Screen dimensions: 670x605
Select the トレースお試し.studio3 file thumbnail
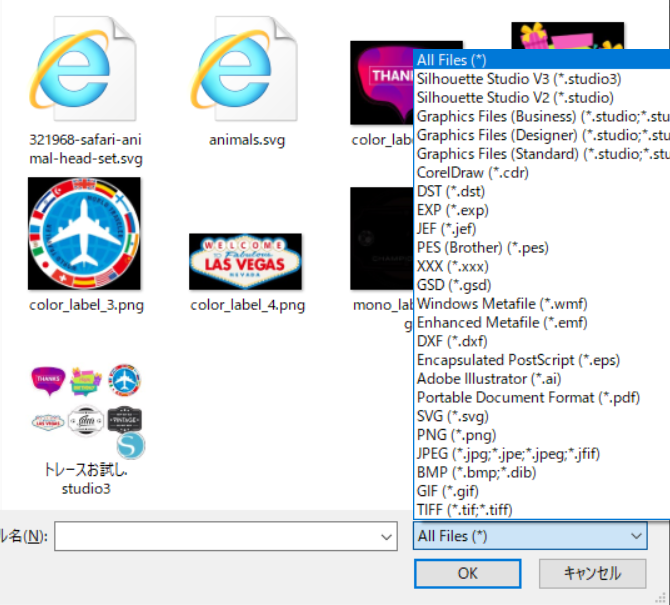tap(87, 411)
